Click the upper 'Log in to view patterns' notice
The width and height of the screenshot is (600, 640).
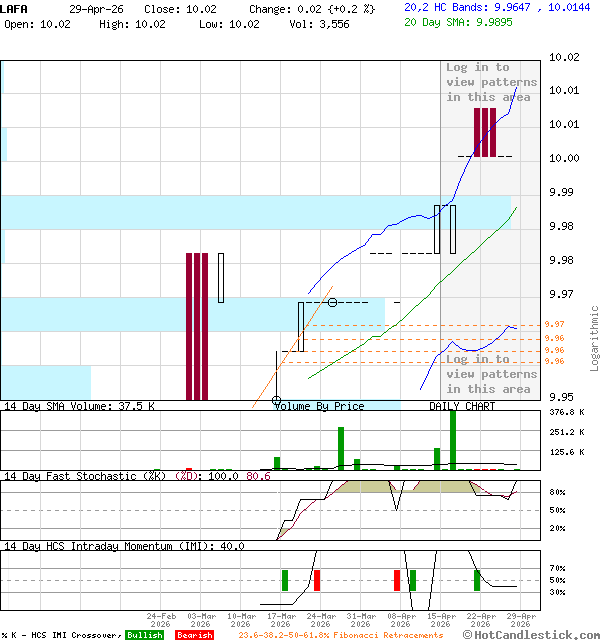(x=491, y=82)
